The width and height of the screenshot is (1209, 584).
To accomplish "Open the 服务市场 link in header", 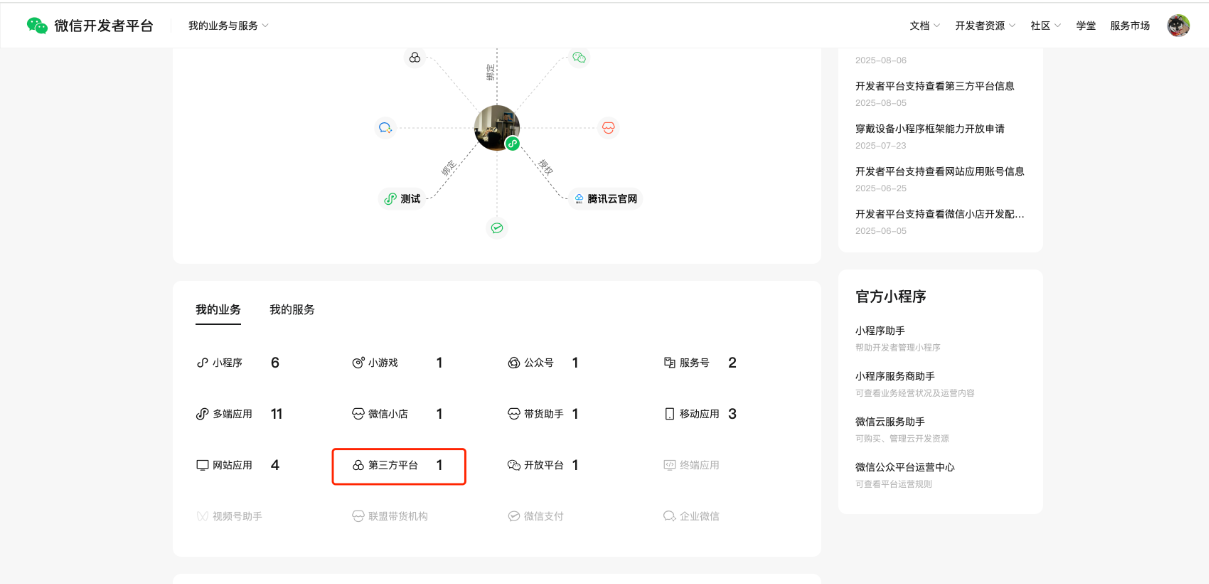I will (1129, 25).
